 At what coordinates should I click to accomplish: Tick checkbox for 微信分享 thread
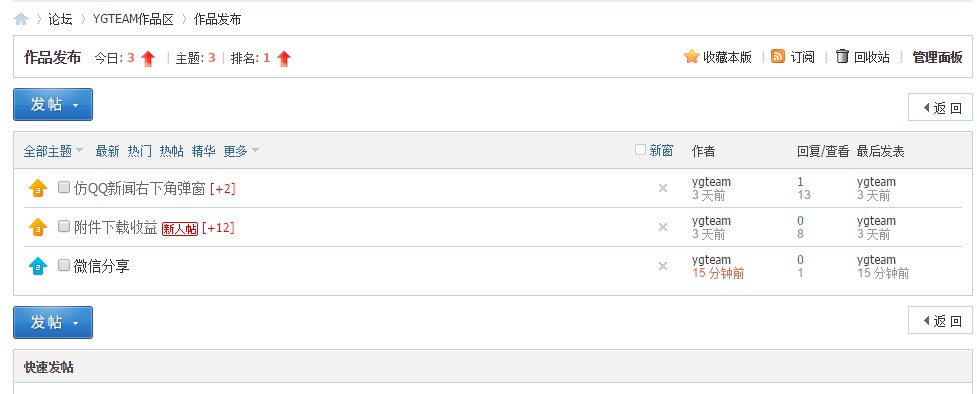point(64,265)
